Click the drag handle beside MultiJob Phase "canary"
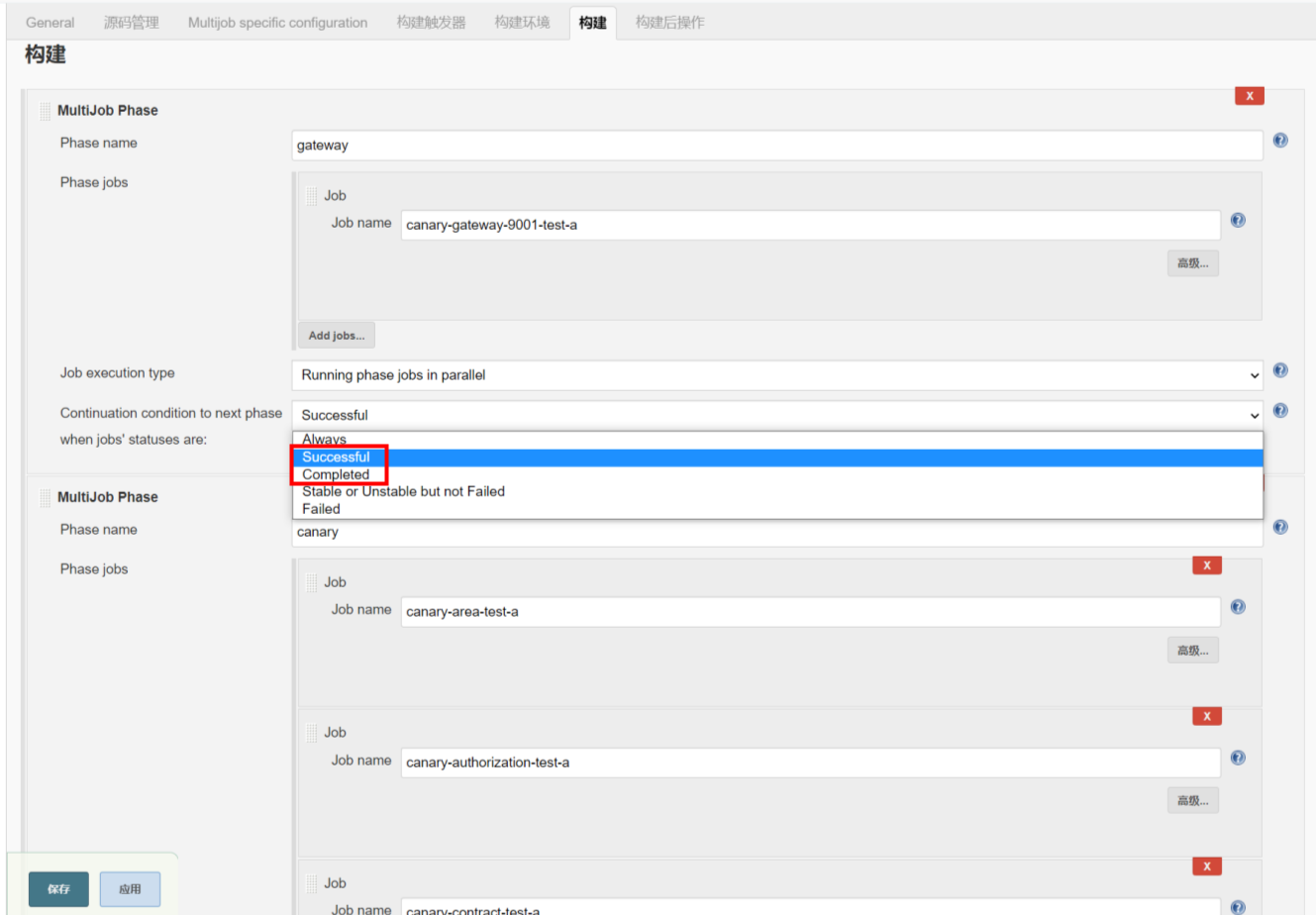This screenshot has width=1316, height=915. tap(45, 495)
